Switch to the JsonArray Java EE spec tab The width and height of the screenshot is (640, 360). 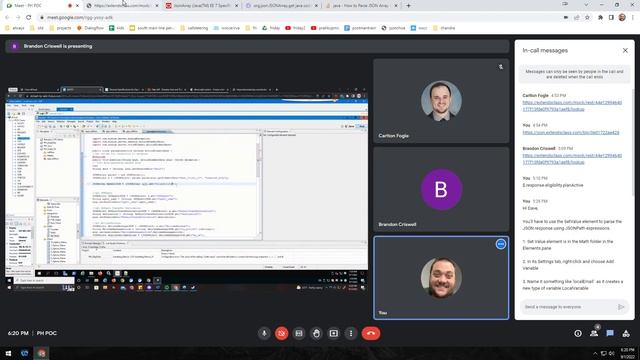click(x=202, y=6)
